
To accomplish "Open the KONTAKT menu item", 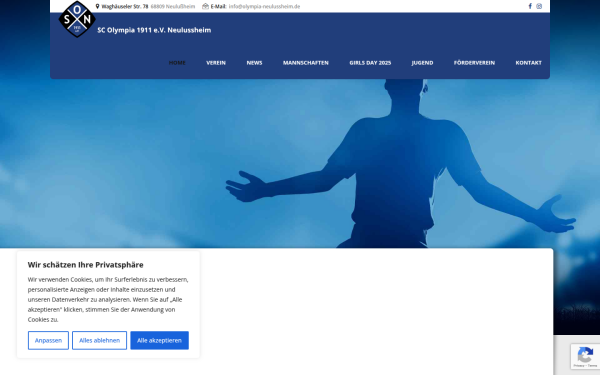I will coord(528,63).
